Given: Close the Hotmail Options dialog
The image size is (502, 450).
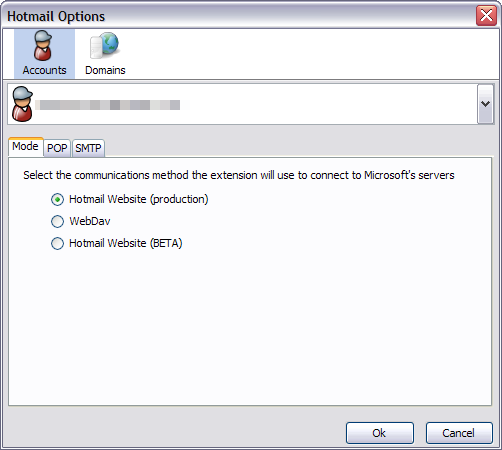Looking at the screenshot, I should (x=486, y=15).
